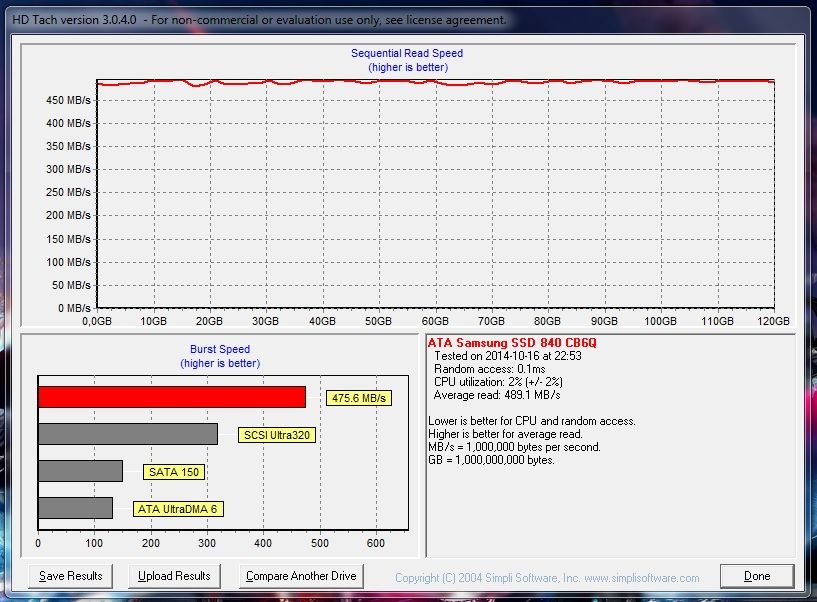This screenshot has width=817, height=602.
Task: Click the Average read: 489.1 MB/s line
Action: pyautogui.click(x=497, y=395)
